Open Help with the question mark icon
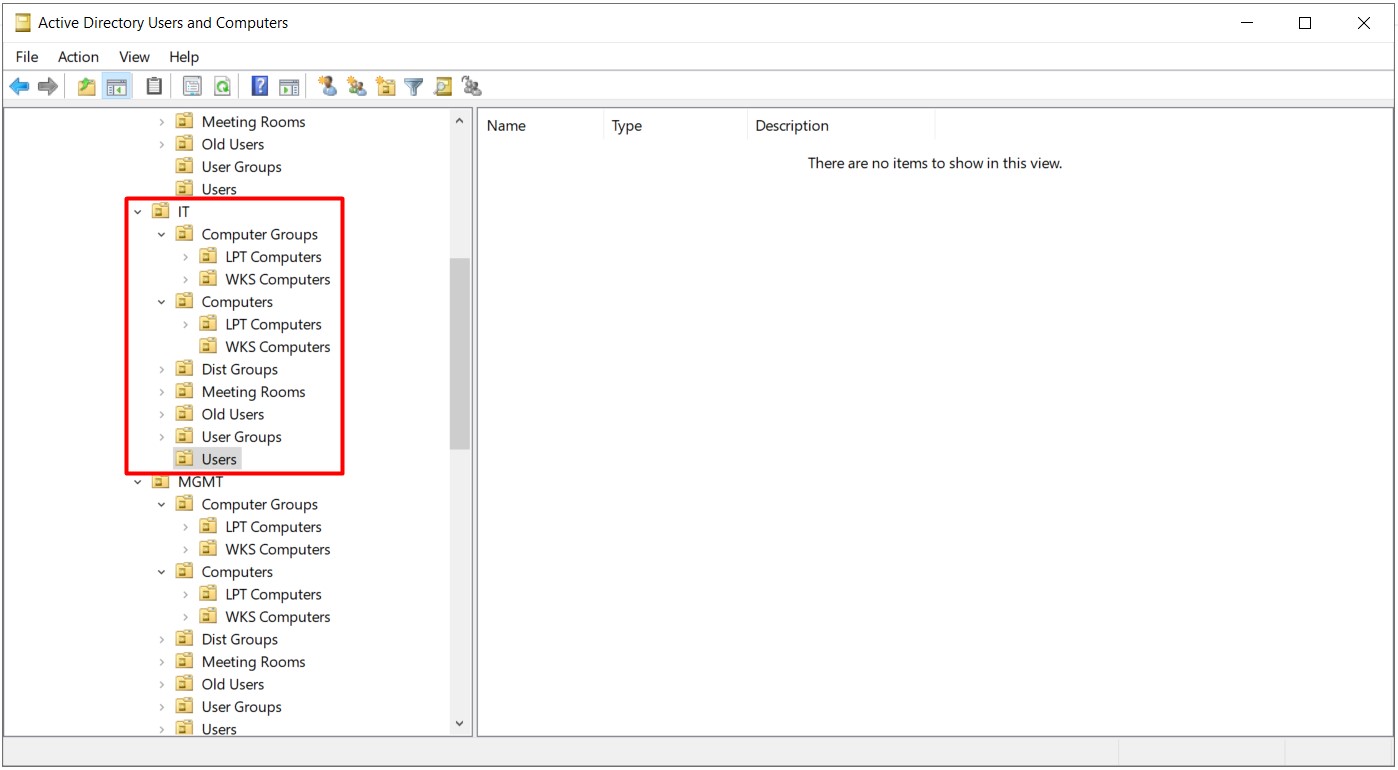 click(x=260, y=87)
